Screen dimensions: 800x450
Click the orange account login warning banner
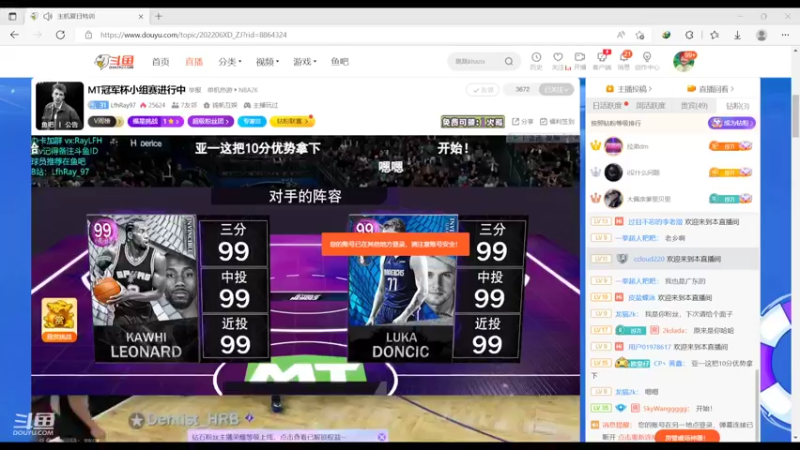pyautogui.click(x=395, y=244)
